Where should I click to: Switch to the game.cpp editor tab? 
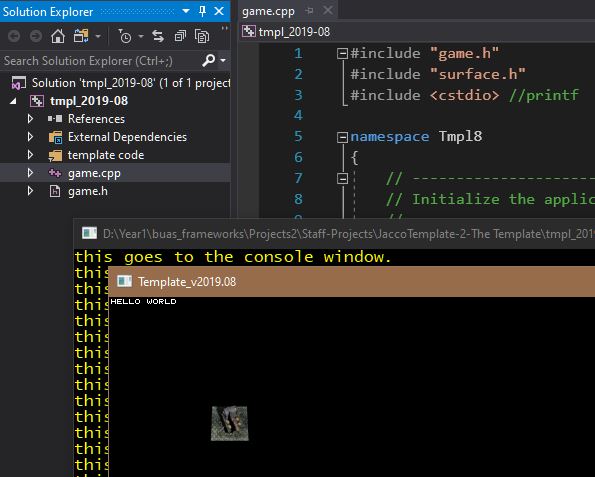click(268, 11)
